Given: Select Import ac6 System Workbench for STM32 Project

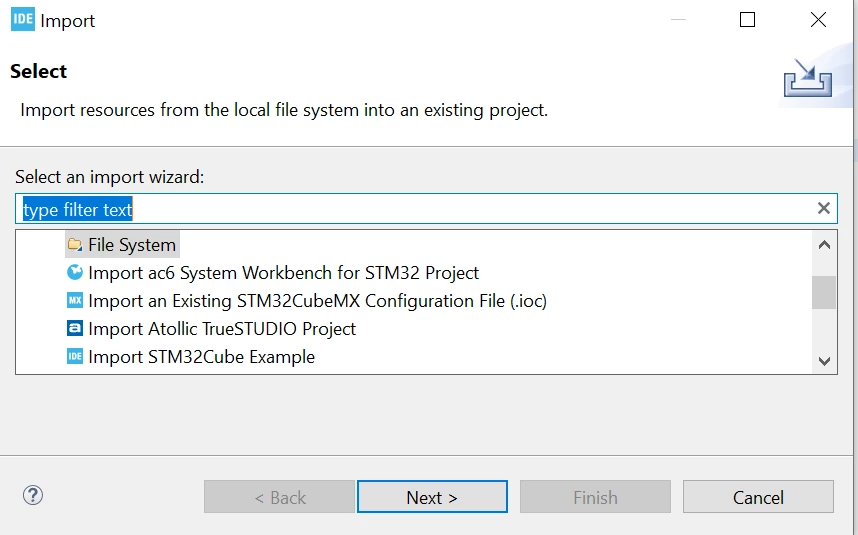Looking at the screenshot, I should tap(283, 272).
